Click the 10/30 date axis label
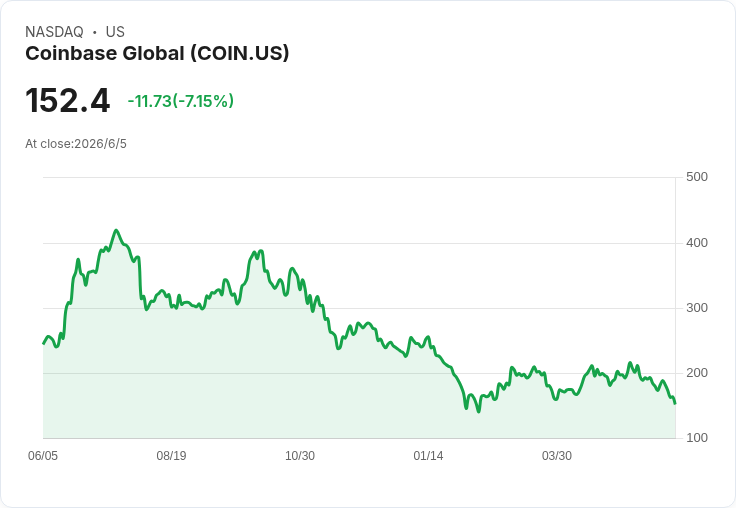Image resolution: width=736 pixels, height=508 pixels. tap(300, 456)
